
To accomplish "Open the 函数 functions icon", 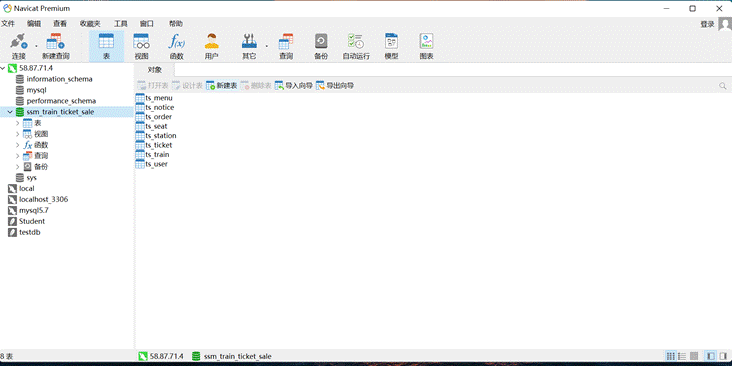I will point(176,47).
